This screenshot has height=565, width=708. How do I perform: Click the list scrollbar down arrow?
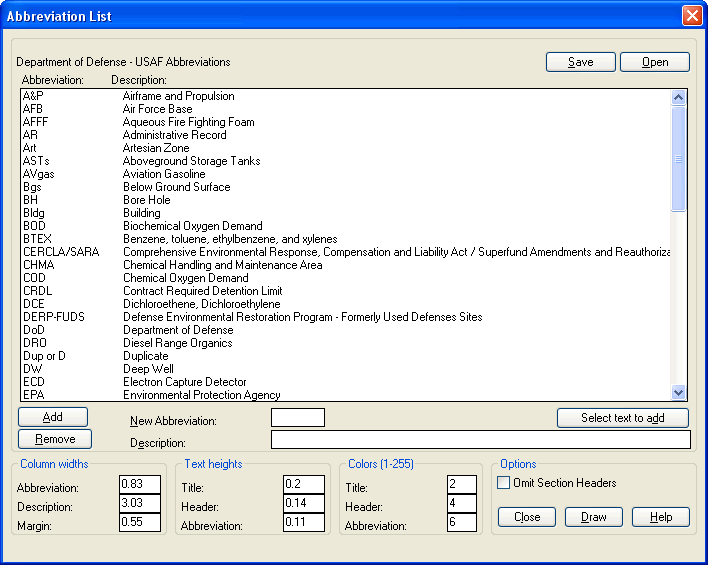[678, 392]
